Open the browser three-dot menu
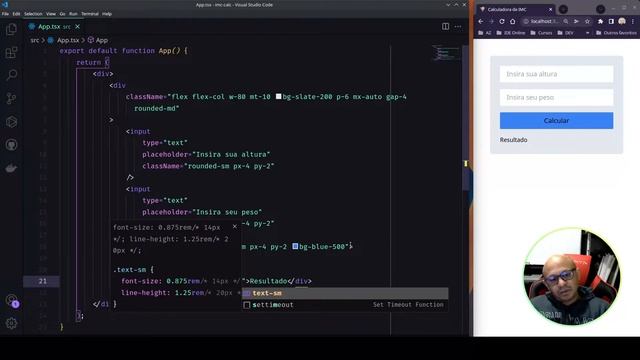Screen dimensions: 640x360 click(x=633, y=21)
